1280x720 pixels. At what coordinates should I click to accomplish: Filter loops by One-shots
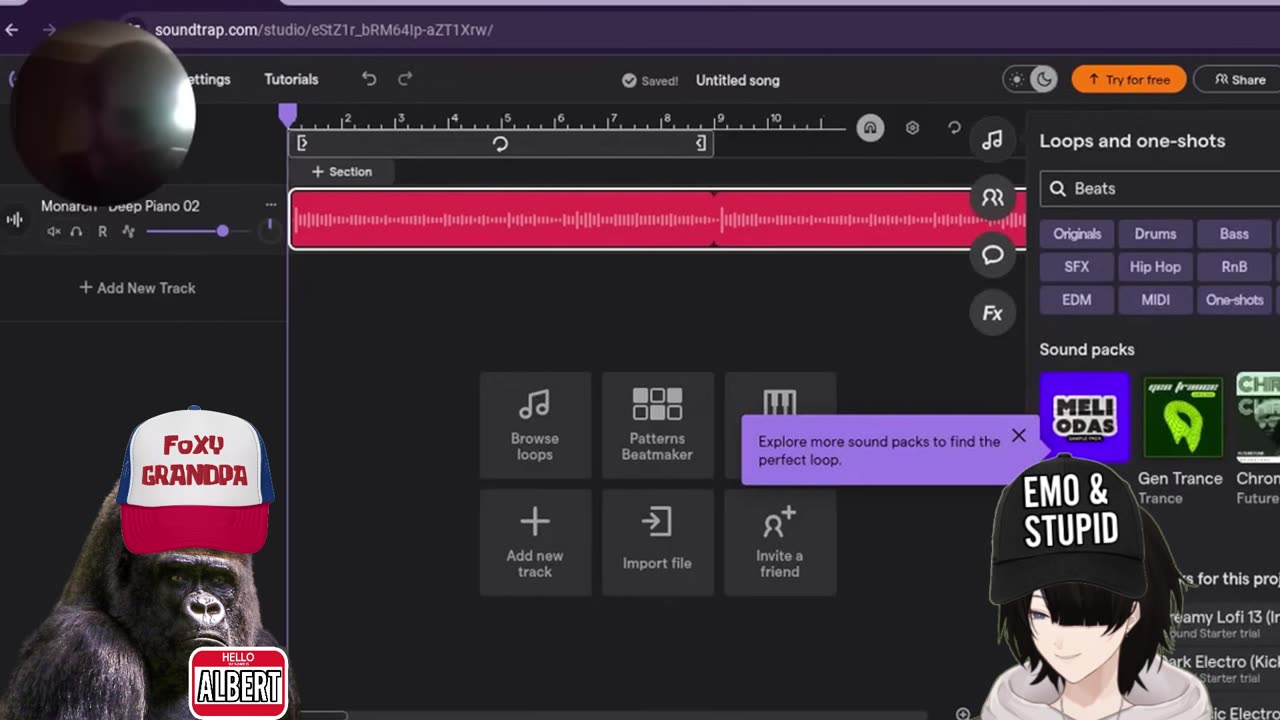click(1234, 300)
